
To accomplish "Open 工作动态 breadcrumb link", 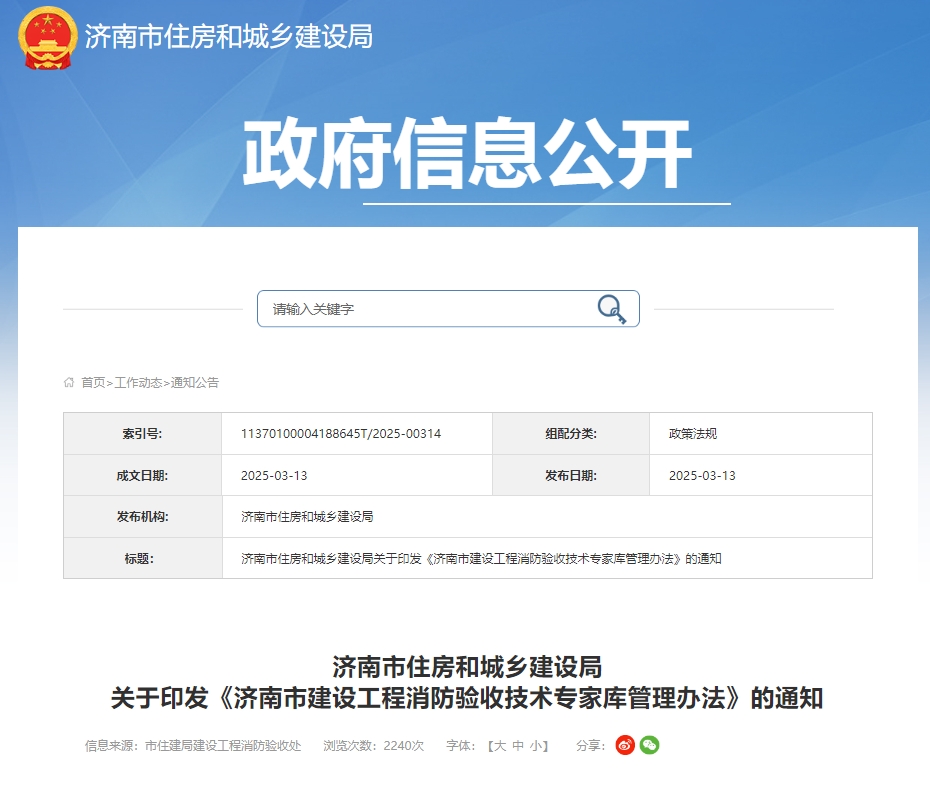I will coord(138,382).
